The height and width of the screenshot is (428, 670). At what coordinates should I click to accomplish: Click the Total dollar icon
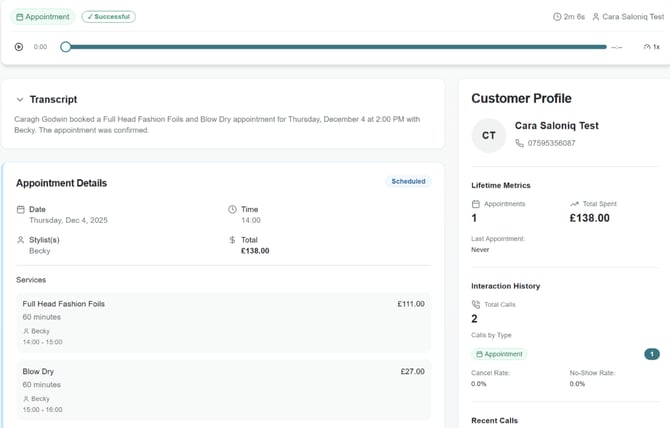click(x=232, y=240)
